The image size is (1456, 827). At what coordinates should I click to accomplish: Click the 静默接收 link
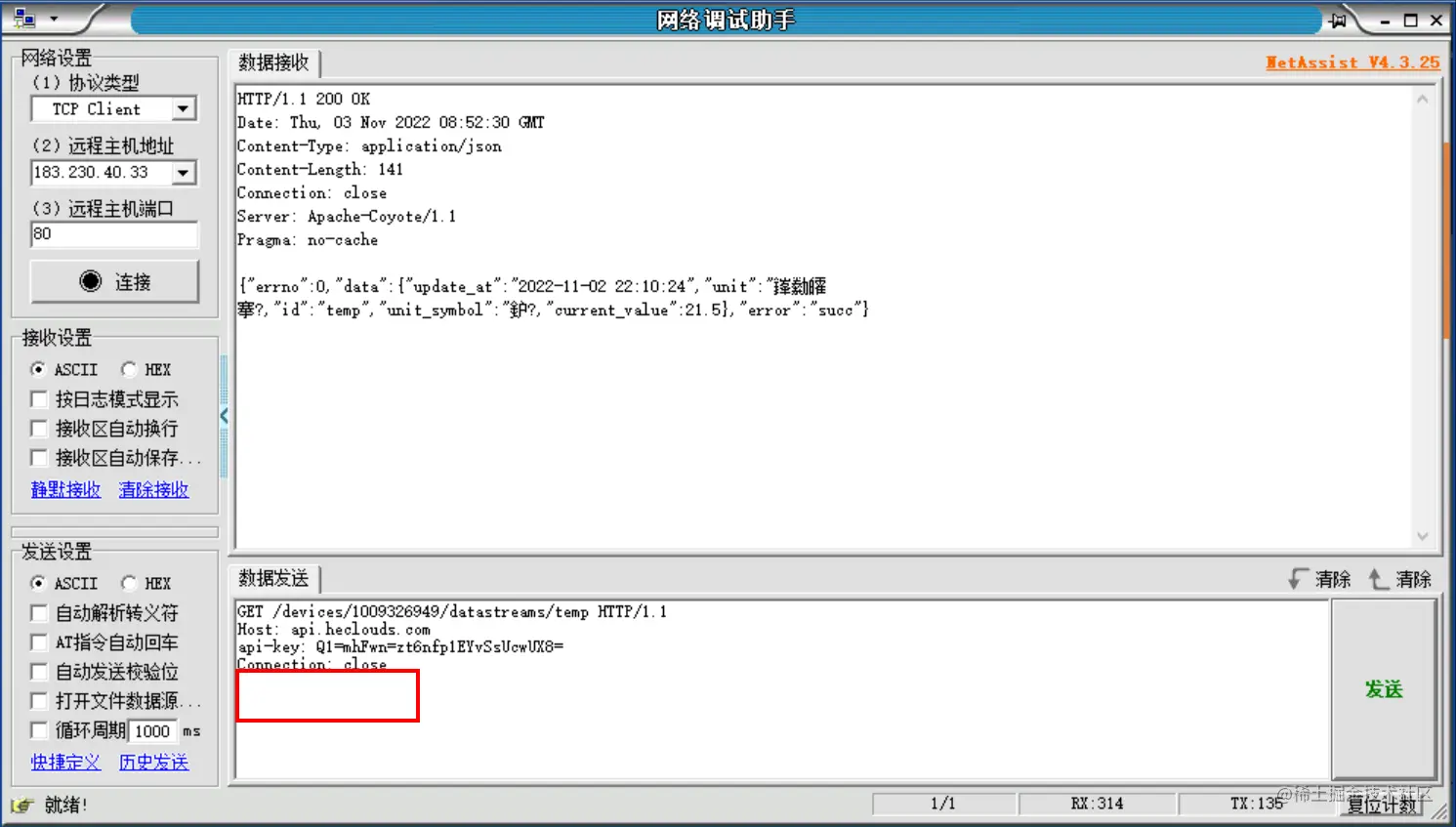(65, 490)
